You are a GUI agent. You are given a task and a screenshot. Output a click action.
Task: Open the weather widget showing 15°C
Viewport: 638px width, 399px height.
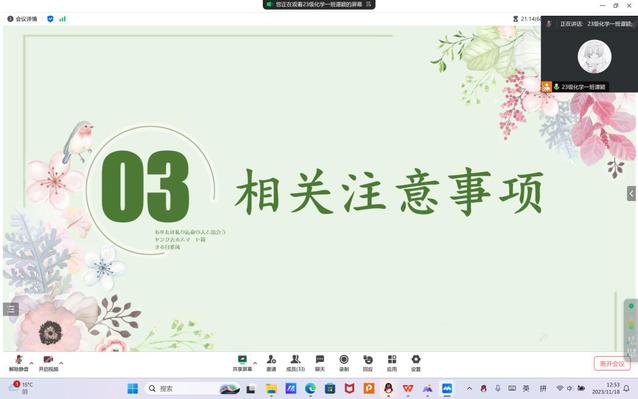pyautogui.click(x=21, y=388)
